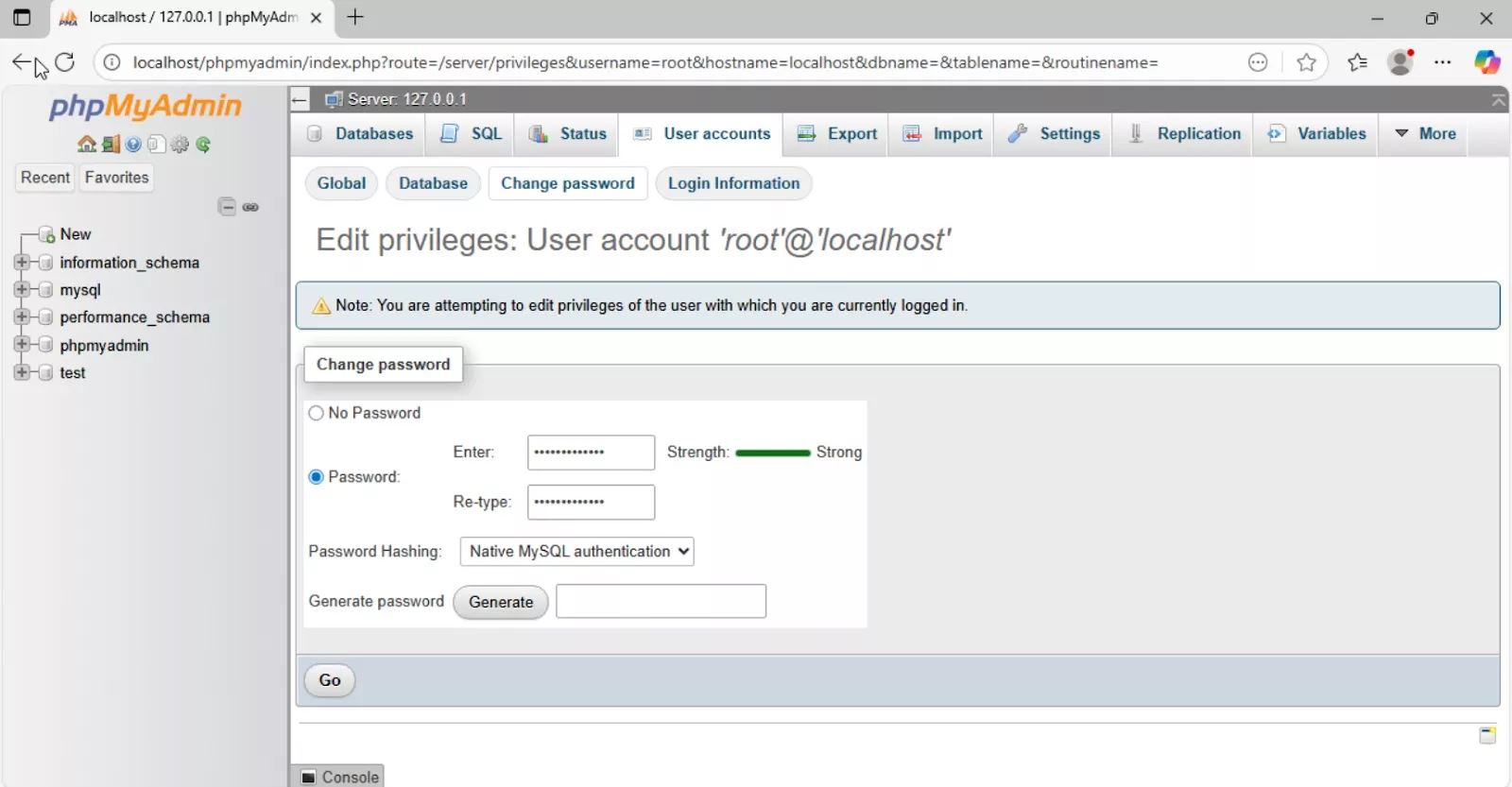
Task: Open the More menu in top navigation
Action: 1426,134
